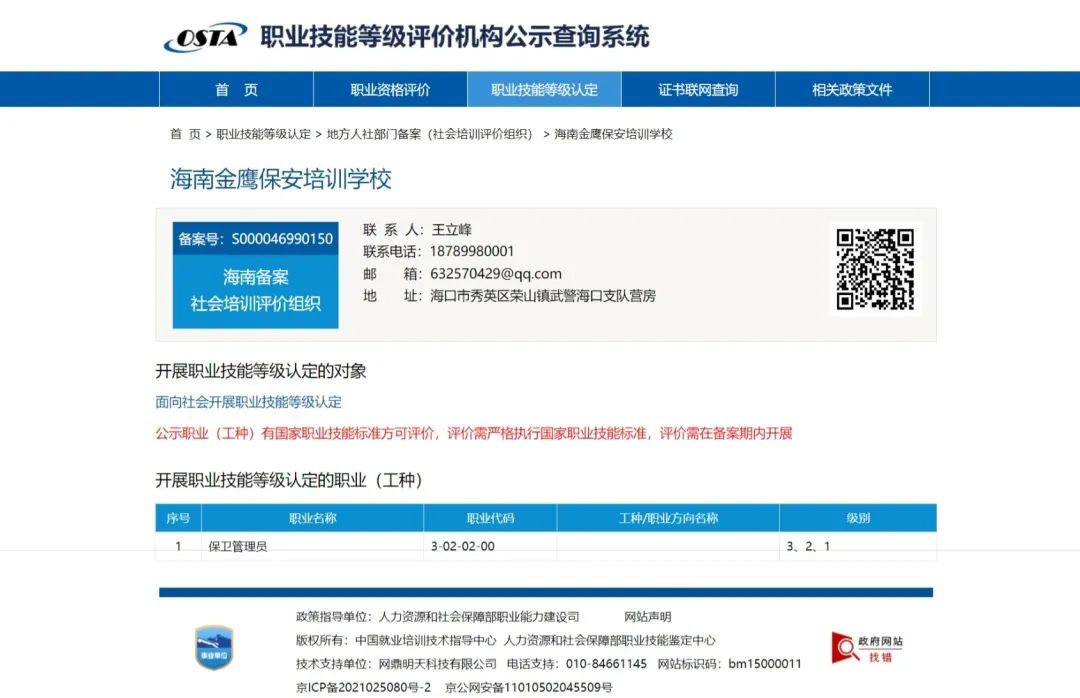Click the 序号 column header

(x=178, y=518)
